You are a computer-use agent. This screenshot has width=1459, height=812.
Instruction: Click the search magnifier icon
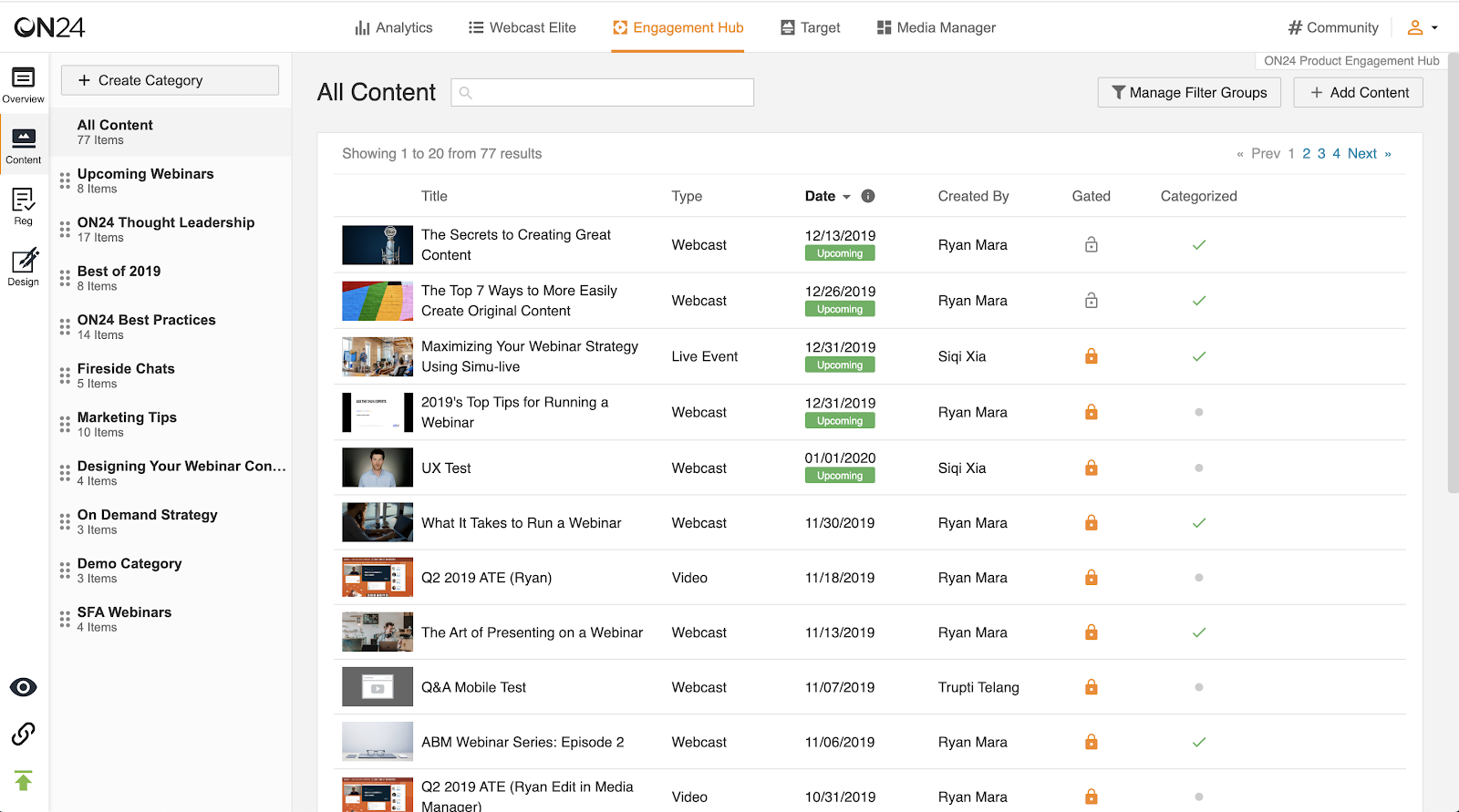click(465, 93)
